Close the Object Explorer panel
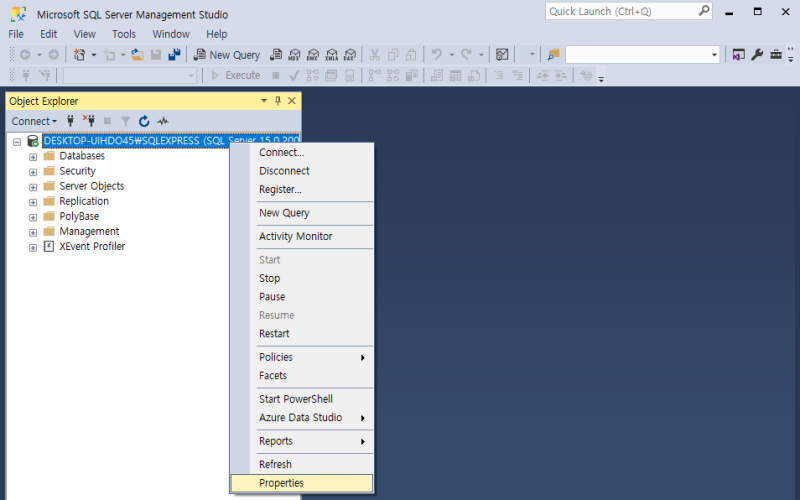 [292, 101]
